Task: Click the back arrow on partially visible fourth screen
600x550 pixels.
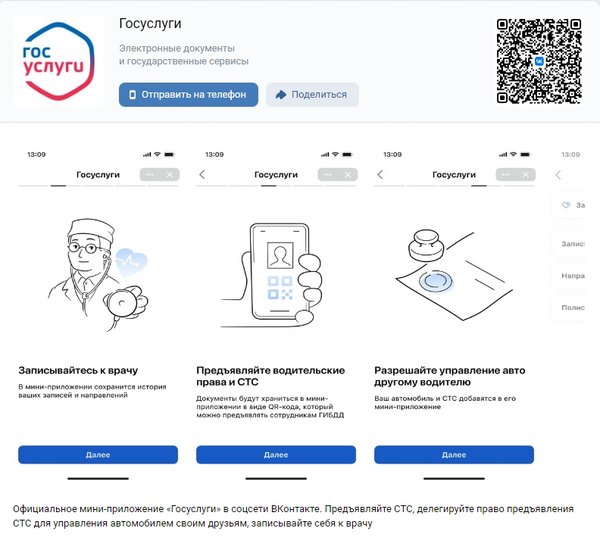Action: pos(558,175)
